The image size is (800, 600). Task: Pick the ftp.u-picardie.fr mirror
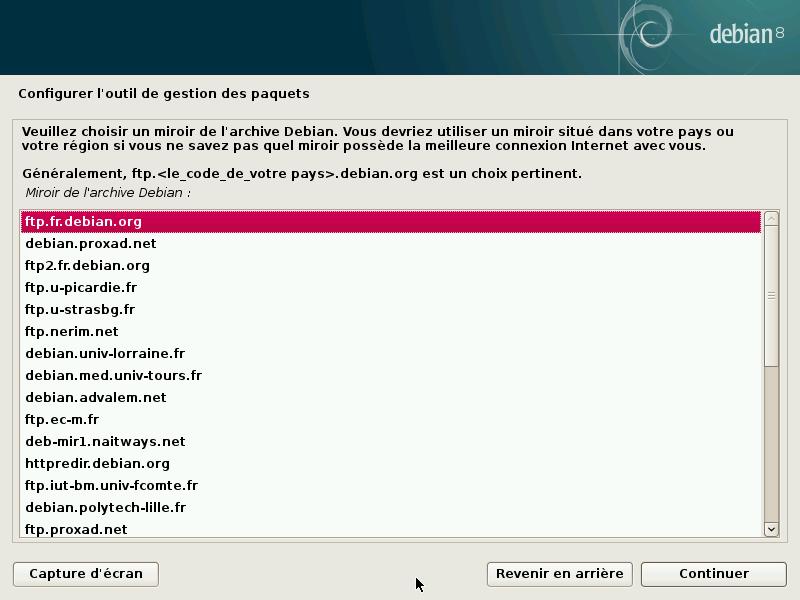[81, 288]
